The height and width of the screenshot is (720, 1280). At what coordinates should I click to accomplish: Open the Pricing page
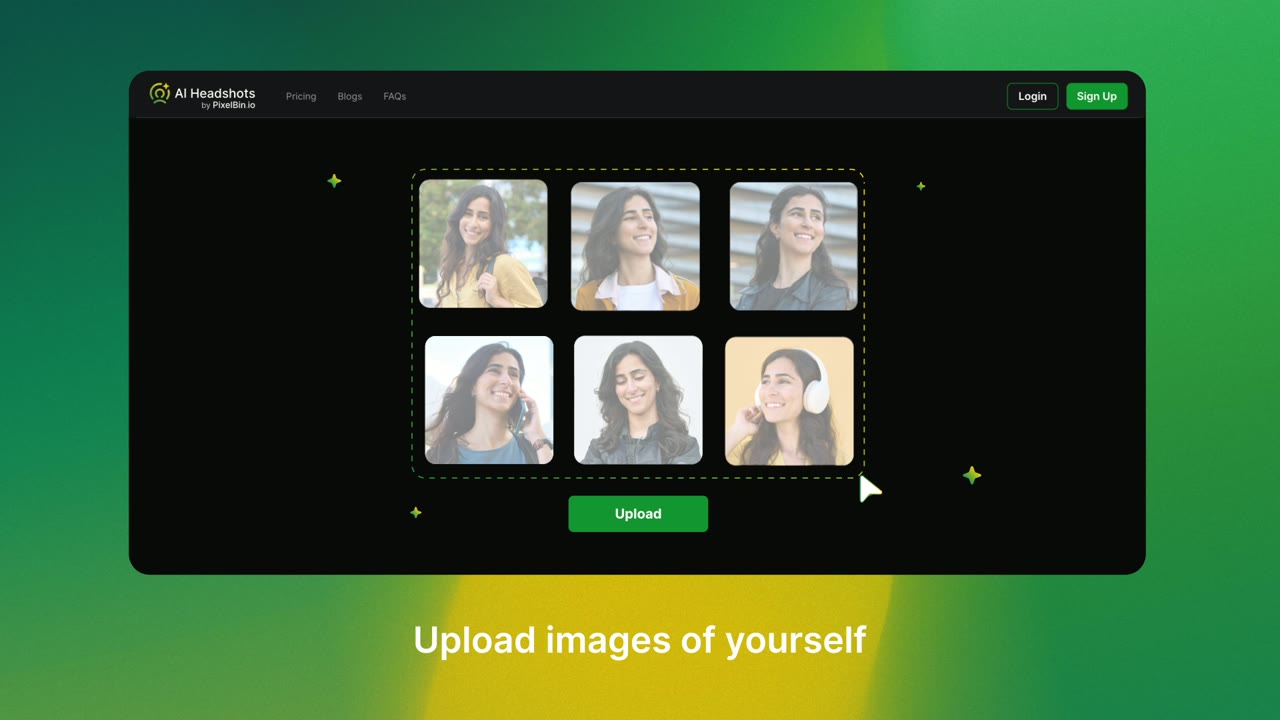[301, 97]
